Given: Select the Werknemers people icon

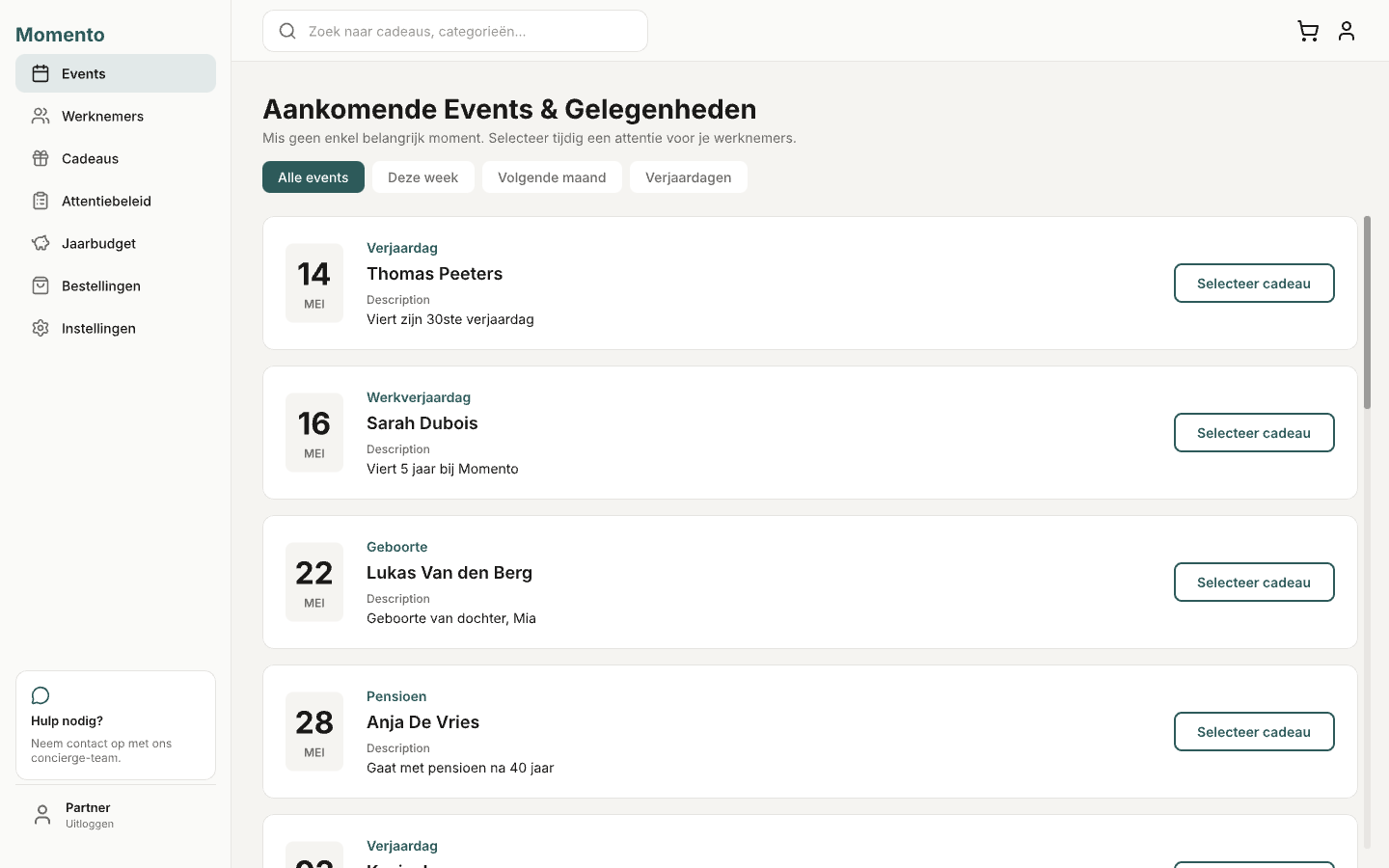Looking at the screenshot, I should (x=40, y=116).
